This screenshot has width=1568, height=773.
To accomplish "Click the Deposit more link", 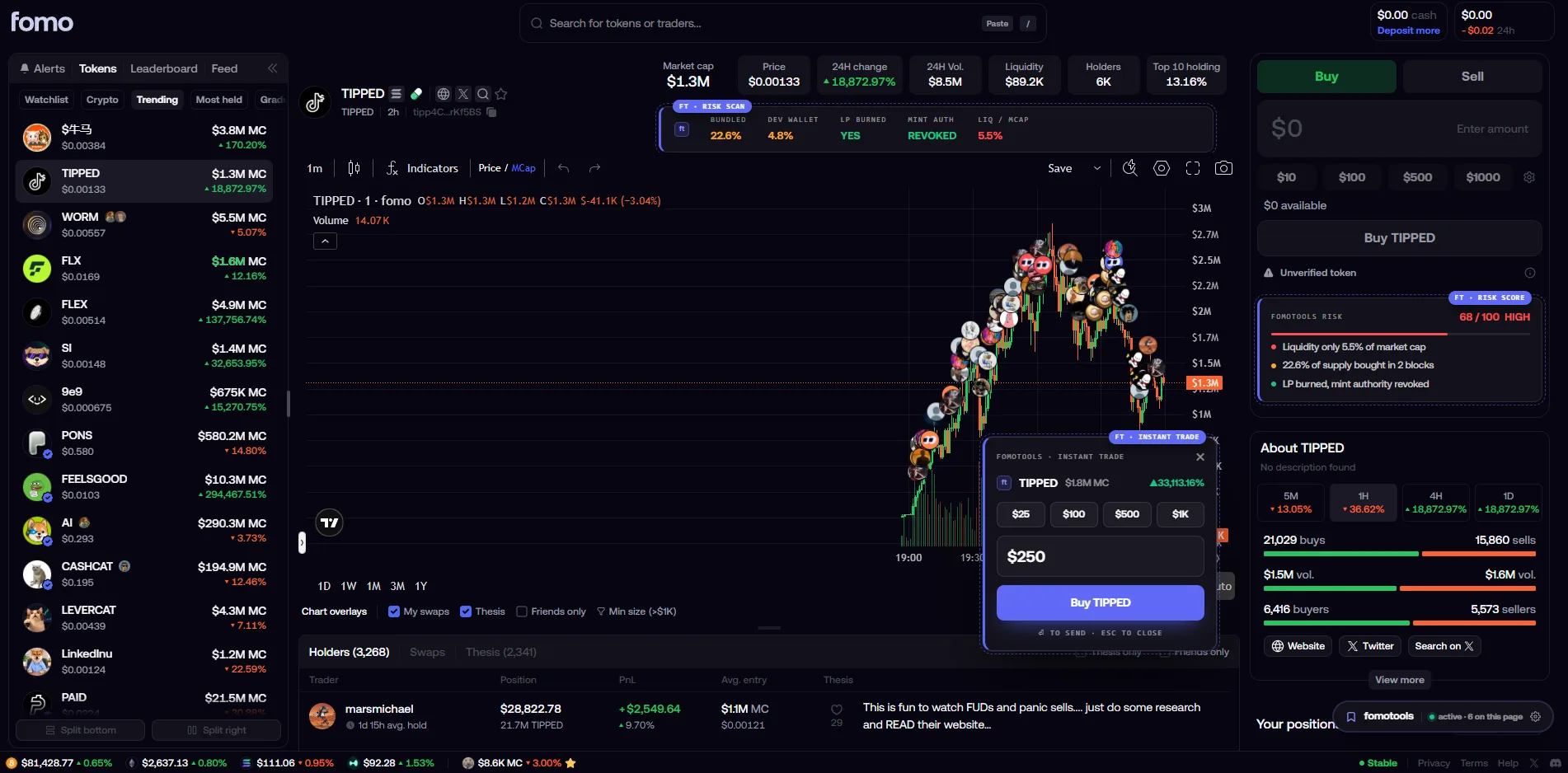I will [1409, 30].
